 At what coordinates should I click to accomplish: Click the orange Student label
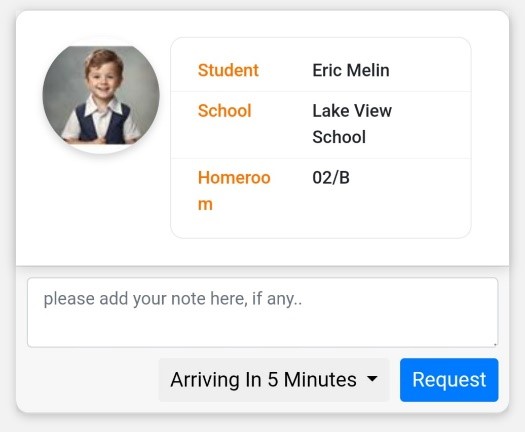[228, 70]
